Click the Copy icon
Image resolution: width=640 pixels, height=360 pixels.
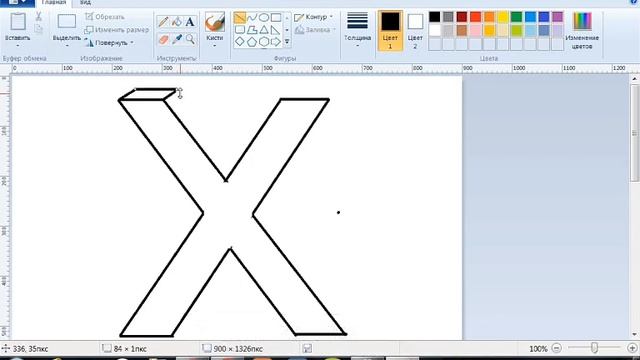(x=38, y=29)
